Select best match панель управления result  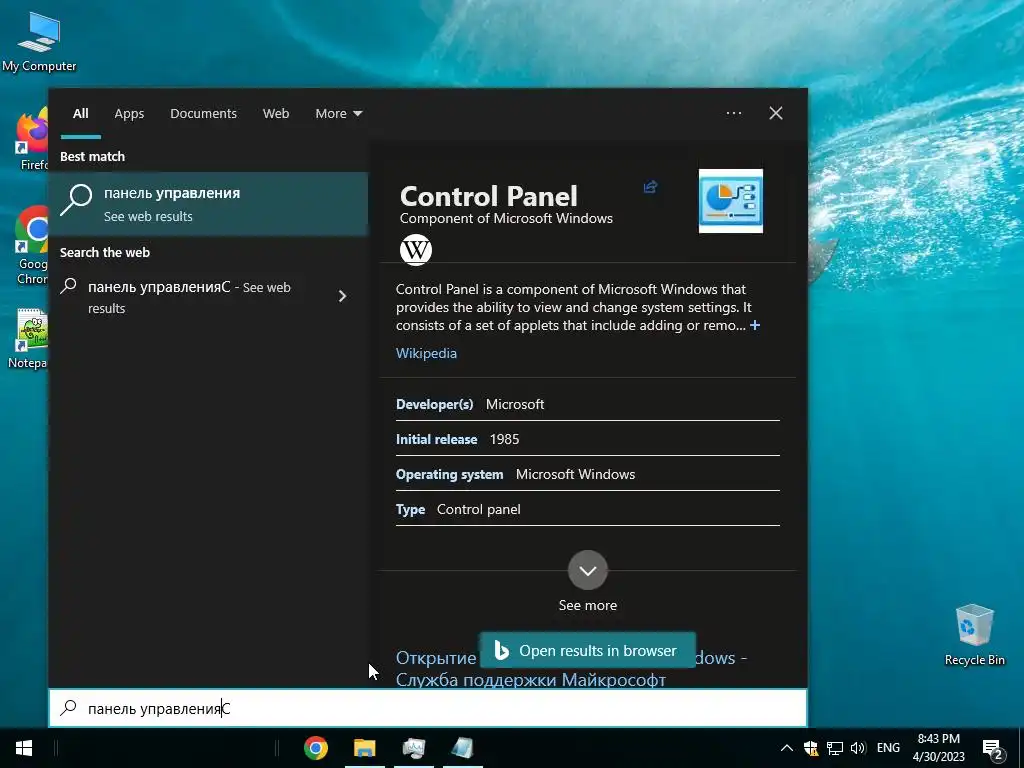(x=208, y=204)
